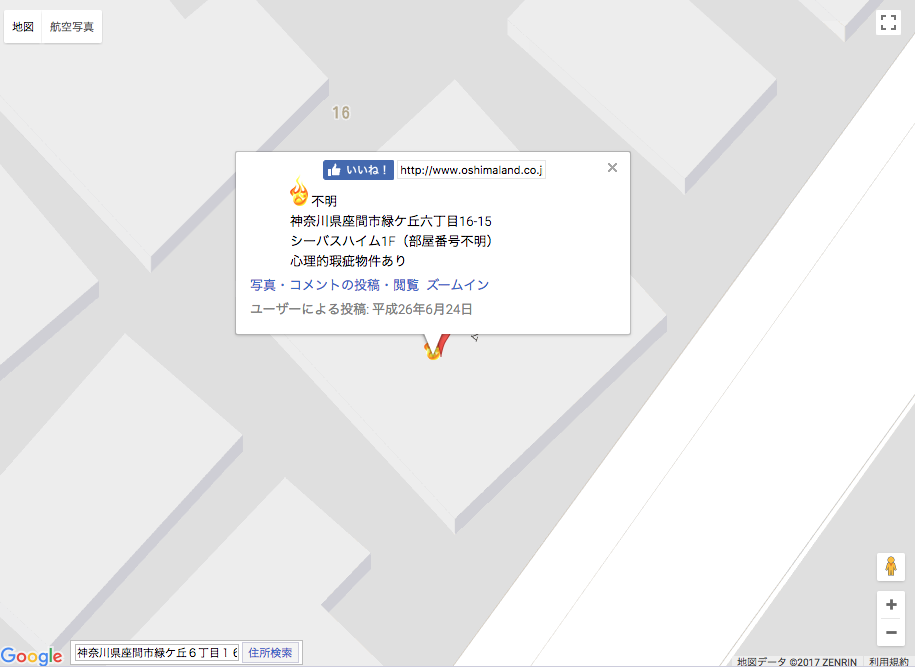Switch to 地図 map view
The image size is (916, 667).
pyautogui.click(x=23, y=27)
